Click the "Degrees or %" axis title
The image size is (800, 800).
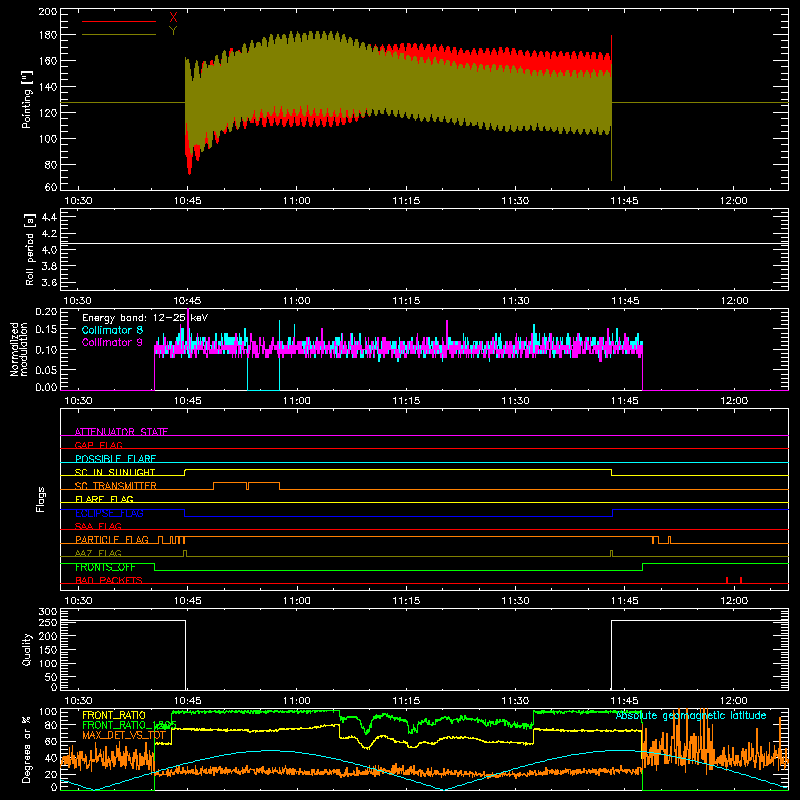27,750
